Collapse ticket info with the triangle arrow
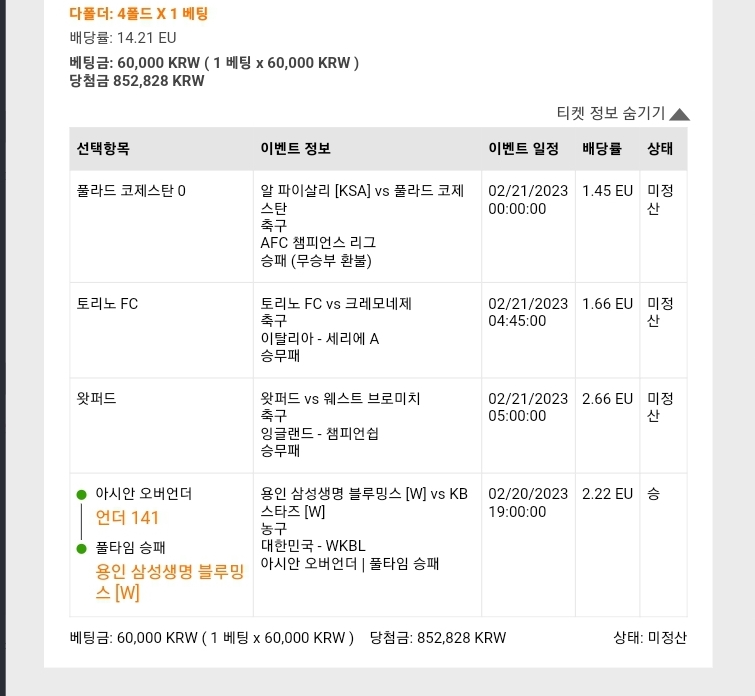The width and height of the screenshot is (755, 696). pyautogui.click(x=679, y=114)
